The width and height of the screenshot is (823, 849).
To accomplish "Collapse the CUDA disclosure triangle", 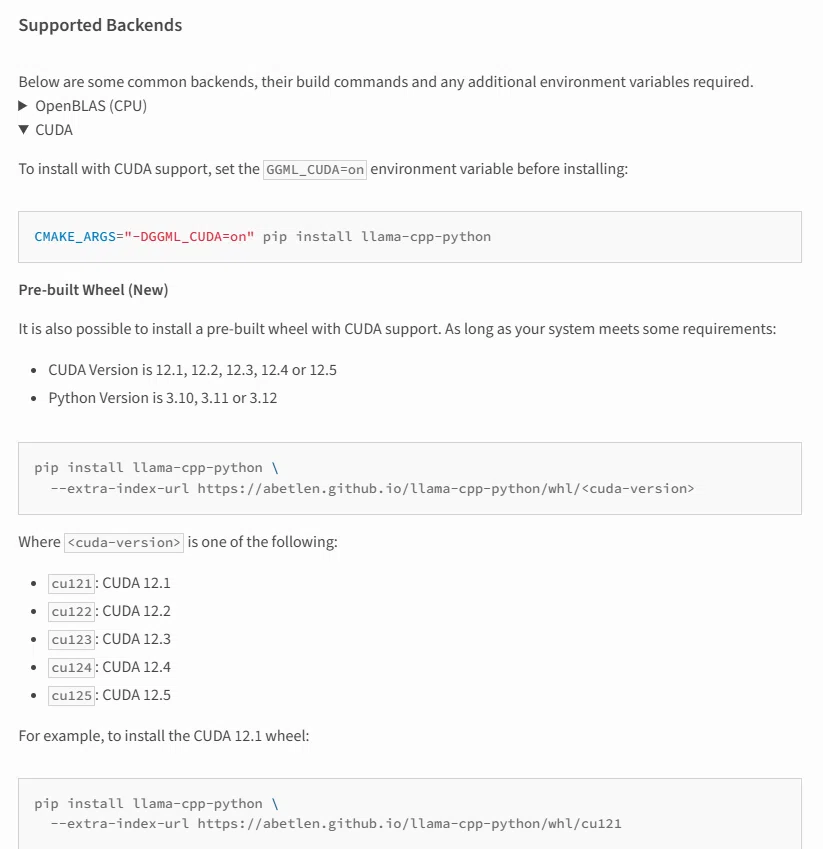I will 23,129.
